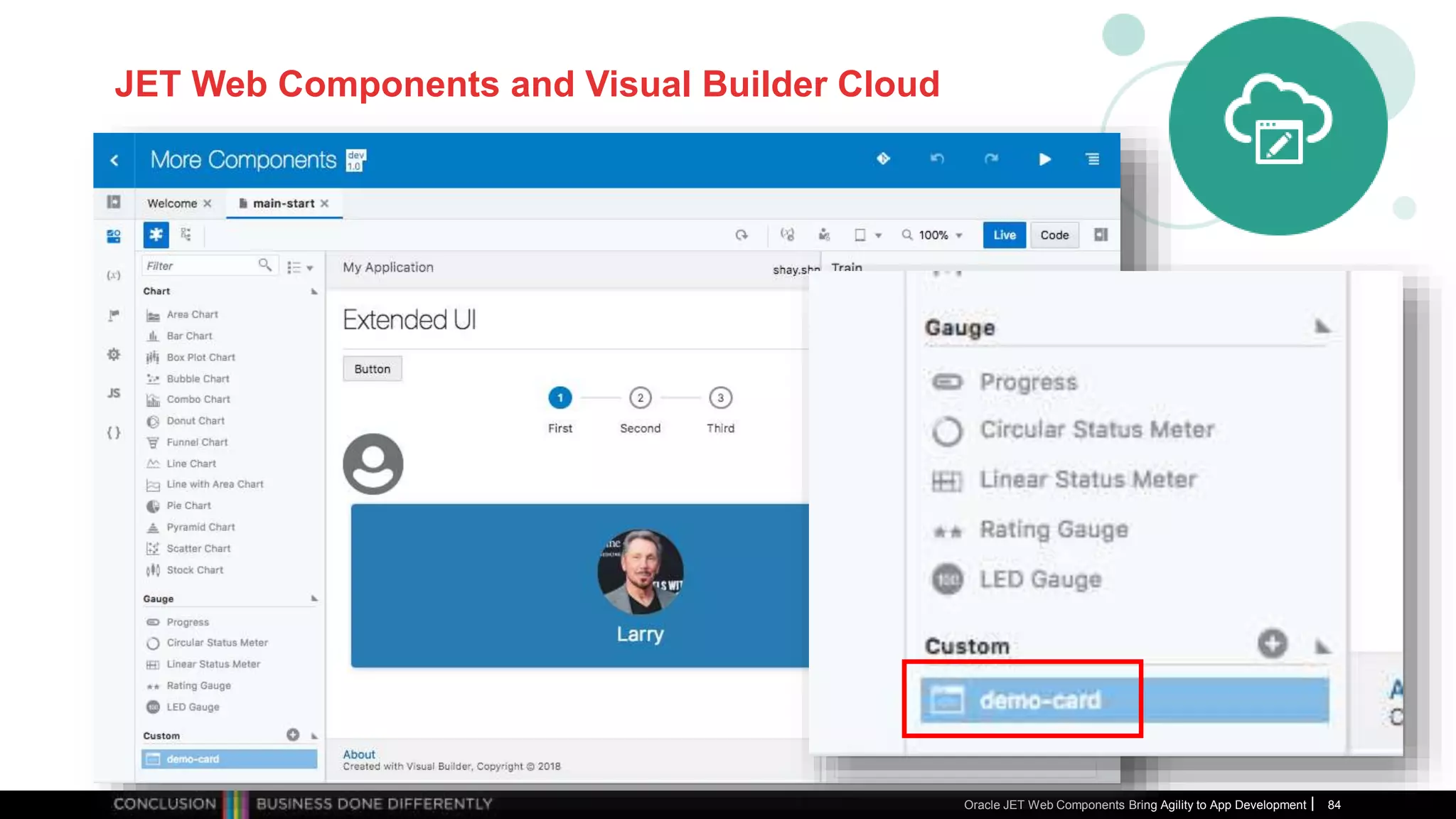Viewport: 1456px width, 819px height.
Task: Open the flag sidebar icon
Action: click(x=114, y=315)
